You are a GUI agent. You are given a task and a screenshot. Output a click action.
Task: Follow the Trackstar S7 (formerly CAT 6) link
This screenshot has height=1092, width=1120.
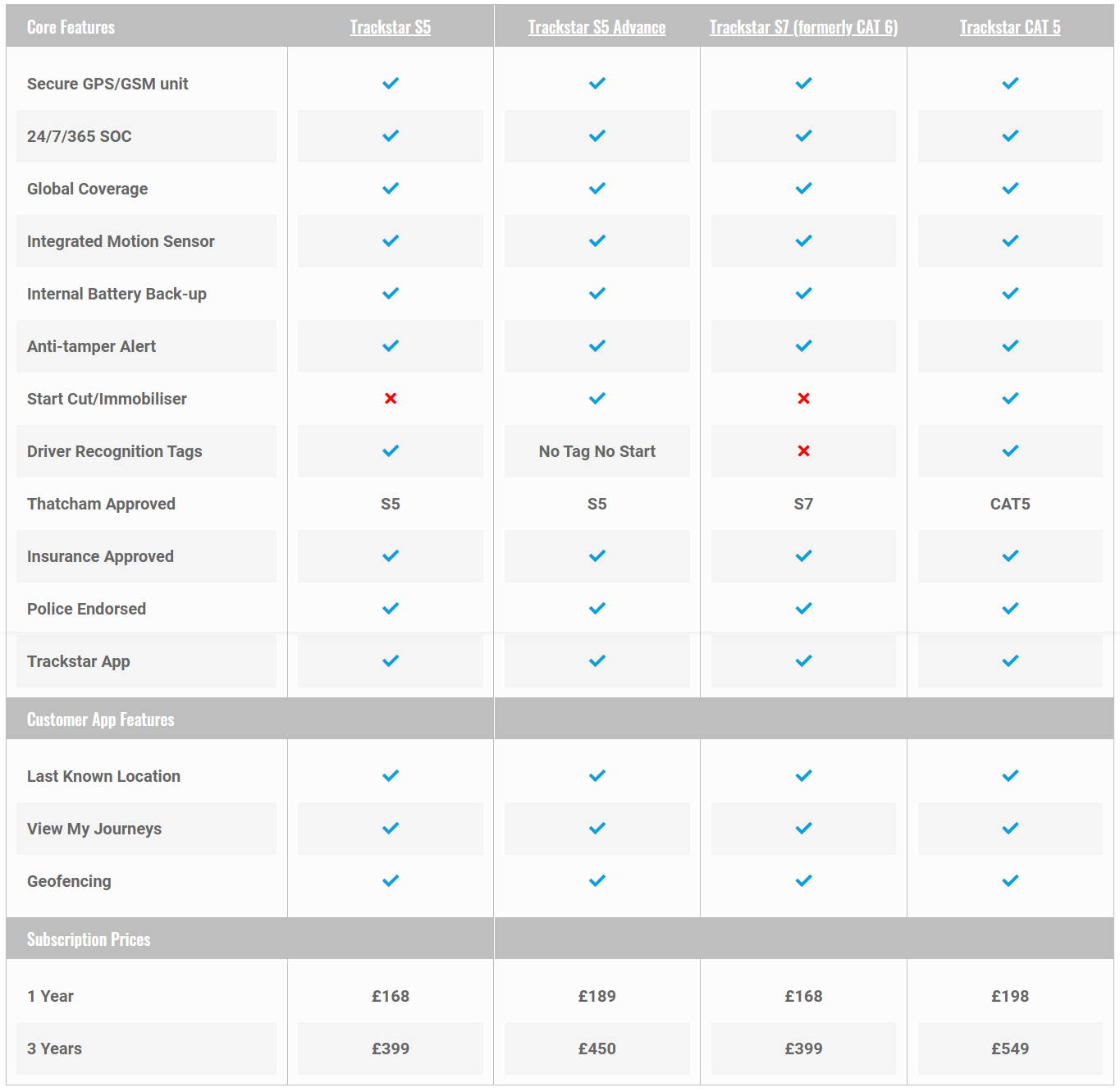[x=803, y=27]
